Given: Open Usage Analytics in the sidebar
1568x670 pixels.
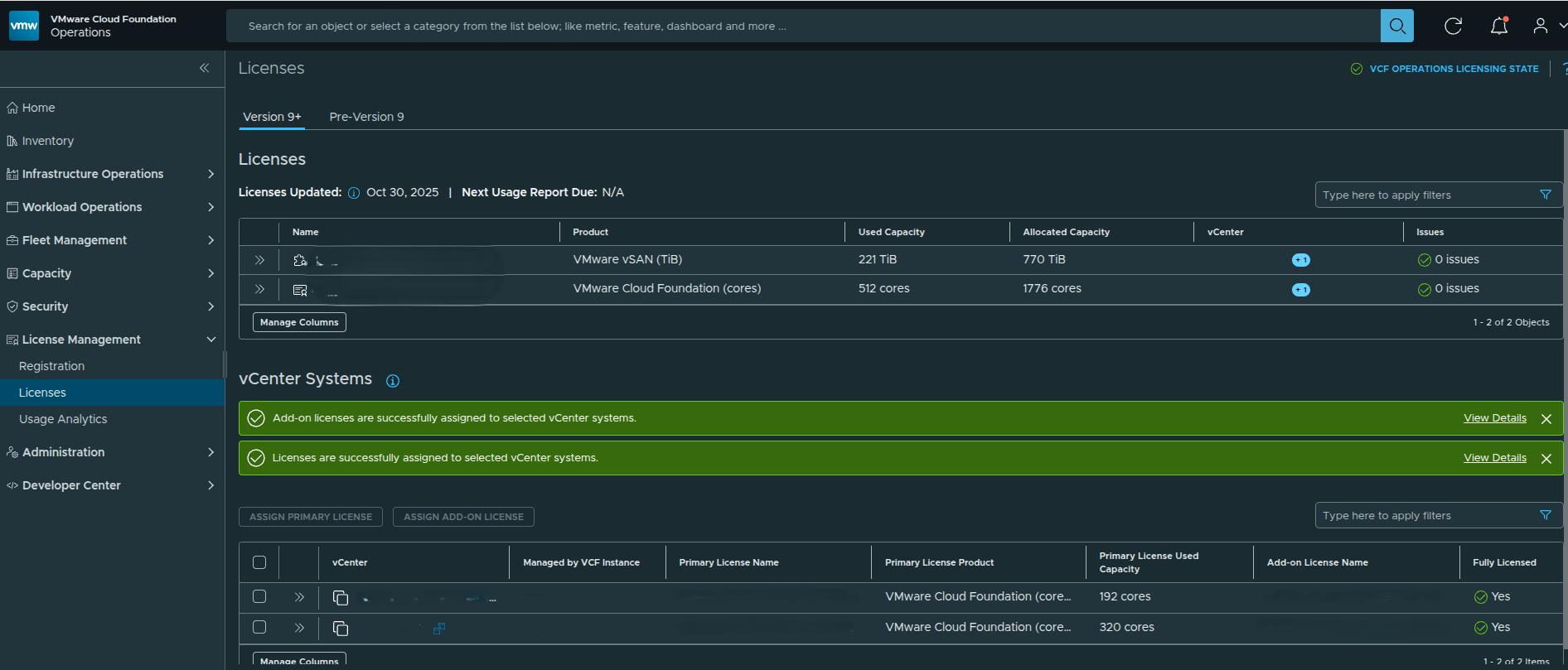Looking at the screenshot, I should (x=63, y=419).
